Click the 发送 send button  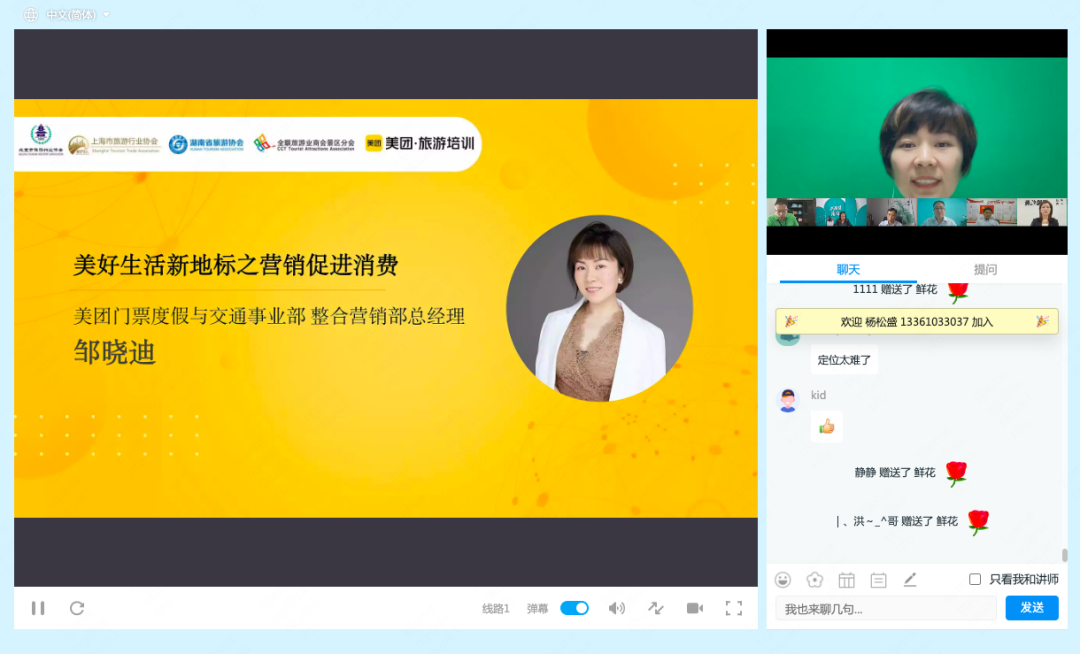[x=1031, y=608]
